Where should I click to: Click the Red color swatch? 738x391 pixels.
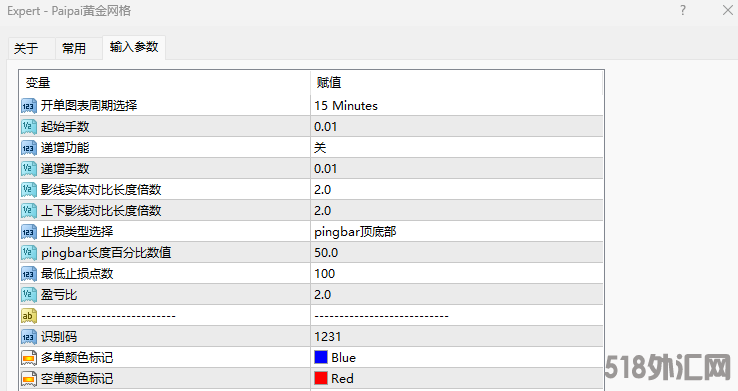[321, 378]
